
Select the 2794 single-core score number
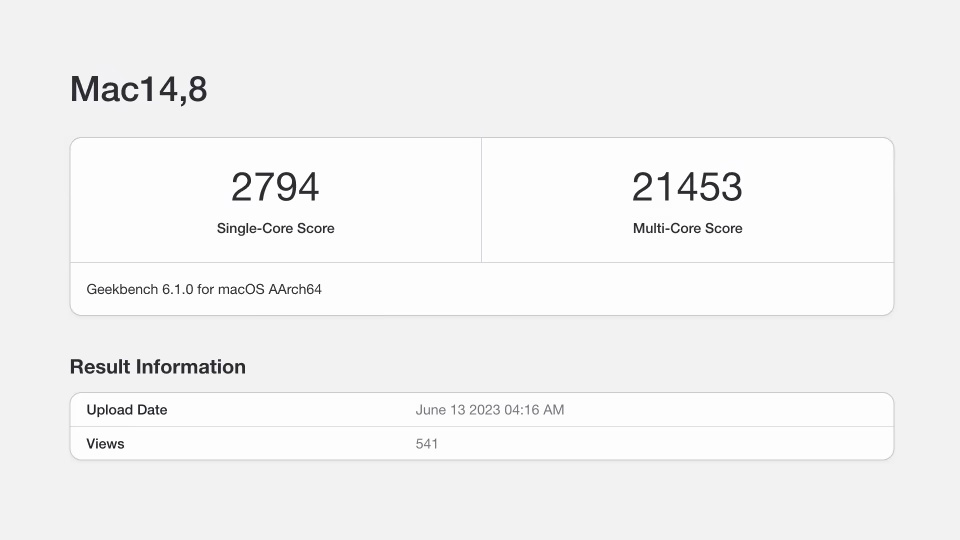tap(275, 188)
